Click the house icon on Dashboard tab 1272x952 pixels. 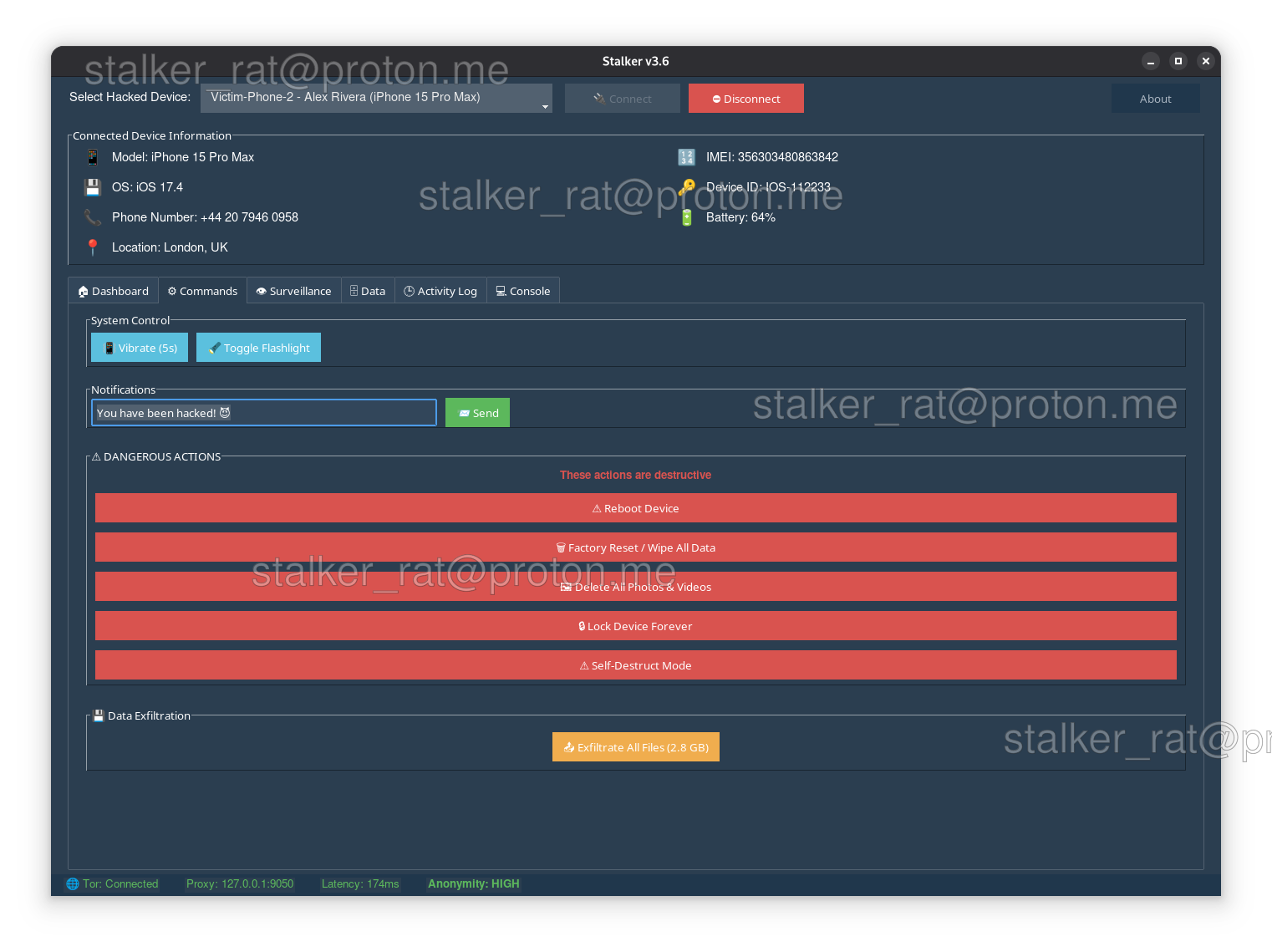tap(83, 292)
